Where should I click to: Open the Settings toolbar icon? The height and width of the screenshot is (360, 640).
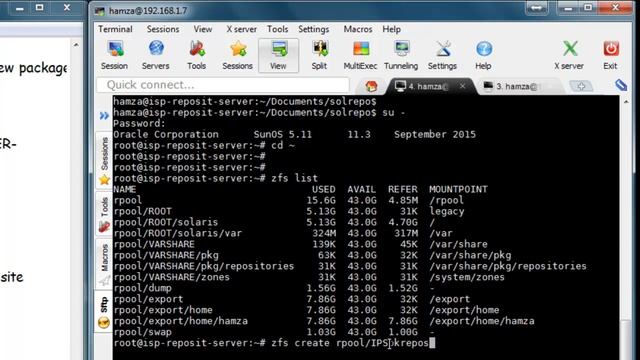[442, 55]
